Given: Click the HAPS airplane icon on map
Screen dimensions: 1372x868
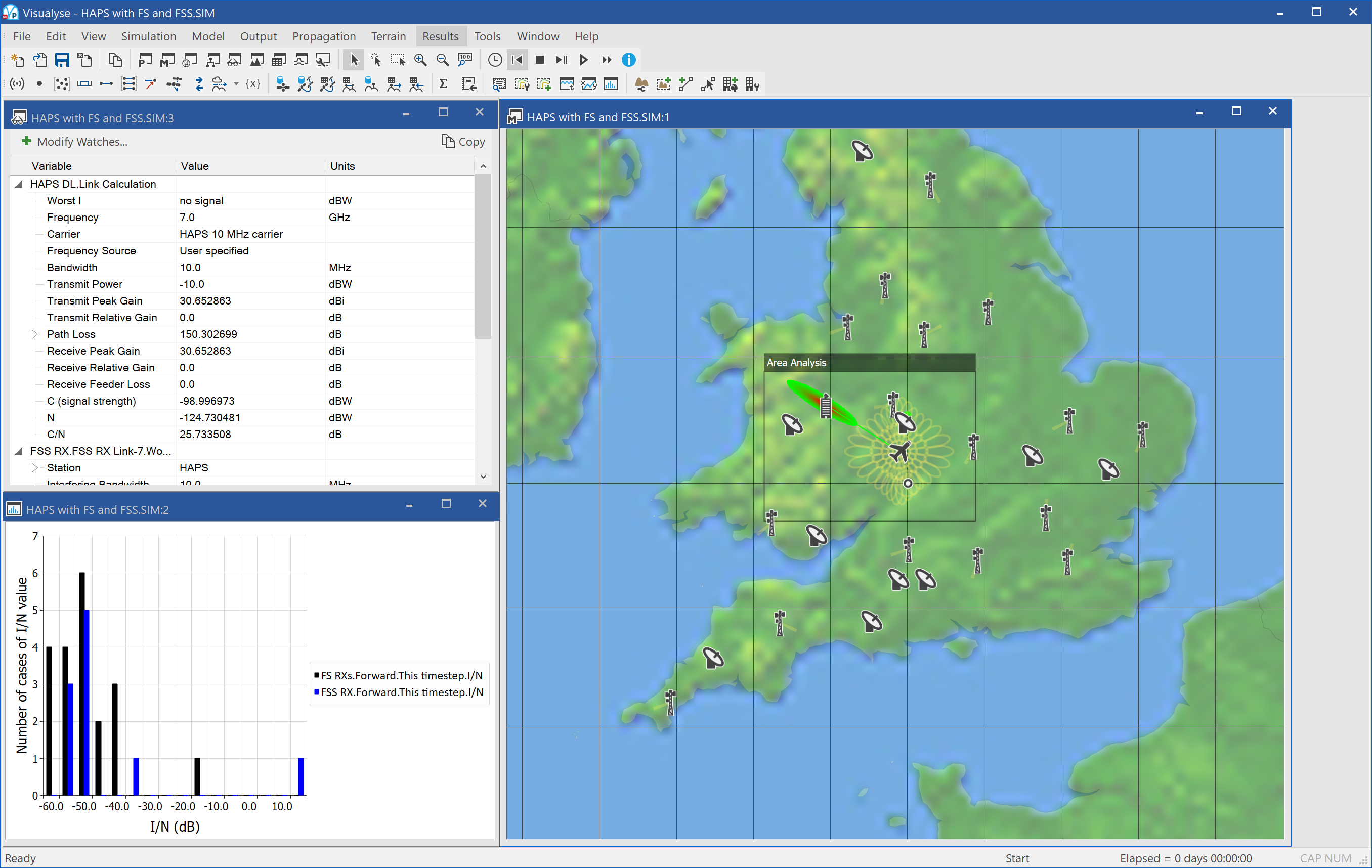Looking at the screenshot, I should pos(899,452).
